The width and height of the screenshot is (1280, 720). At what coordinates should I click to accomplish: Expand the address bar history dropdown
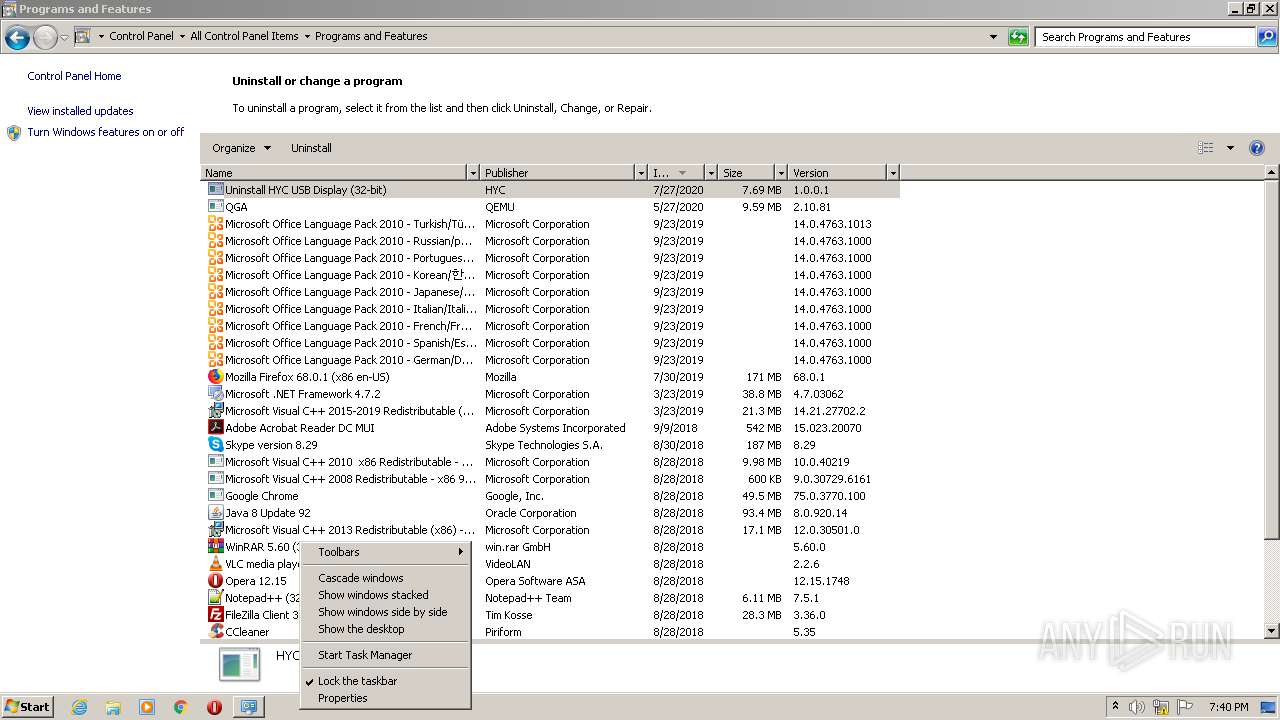[x=993, y=37]
